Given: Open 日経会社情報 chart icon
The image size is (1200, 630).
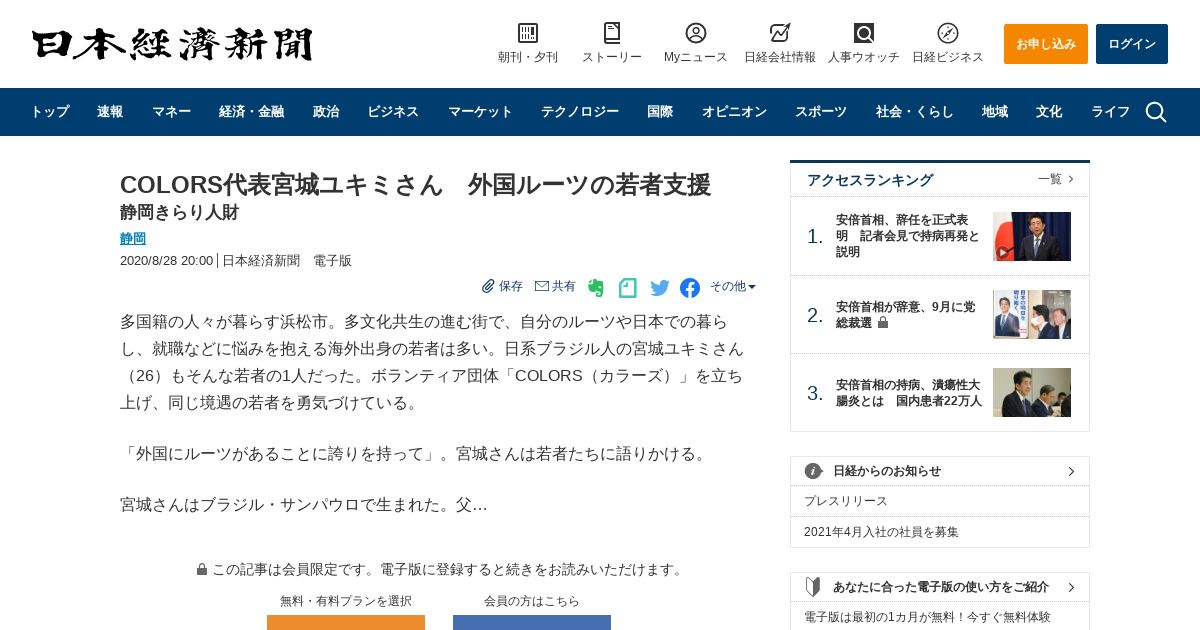Looking at the screenshot, I should tap(780, 33).
